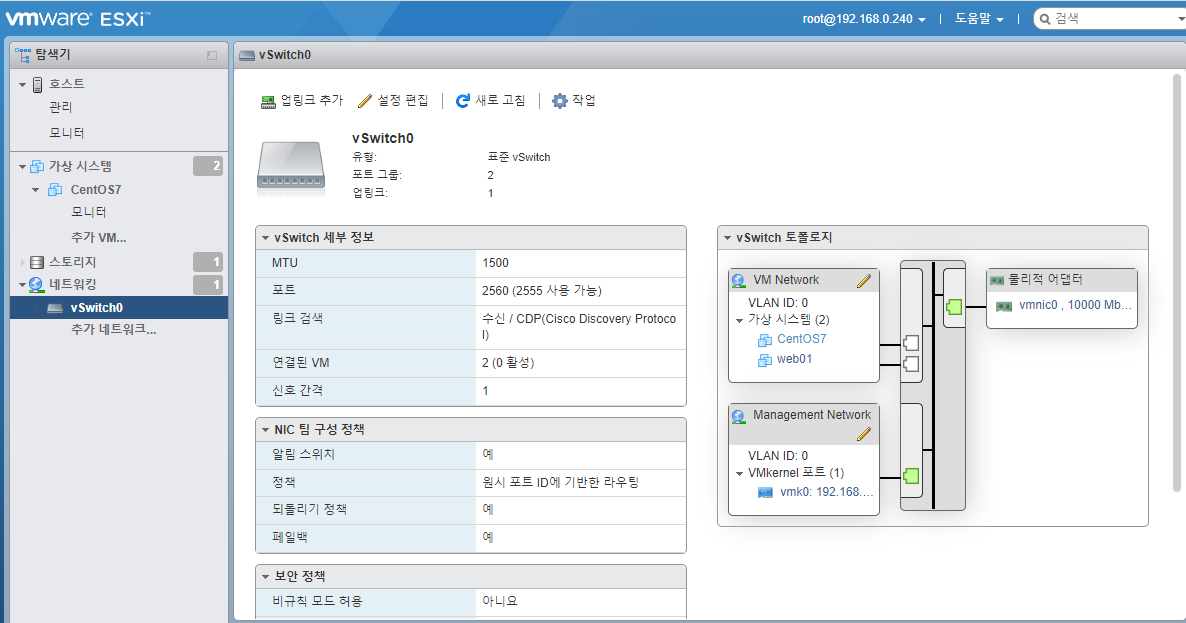Screen dimensions: 1186x623
Task: Collapse the 네트워킹 tree arrow
Action: pos(22,285)
